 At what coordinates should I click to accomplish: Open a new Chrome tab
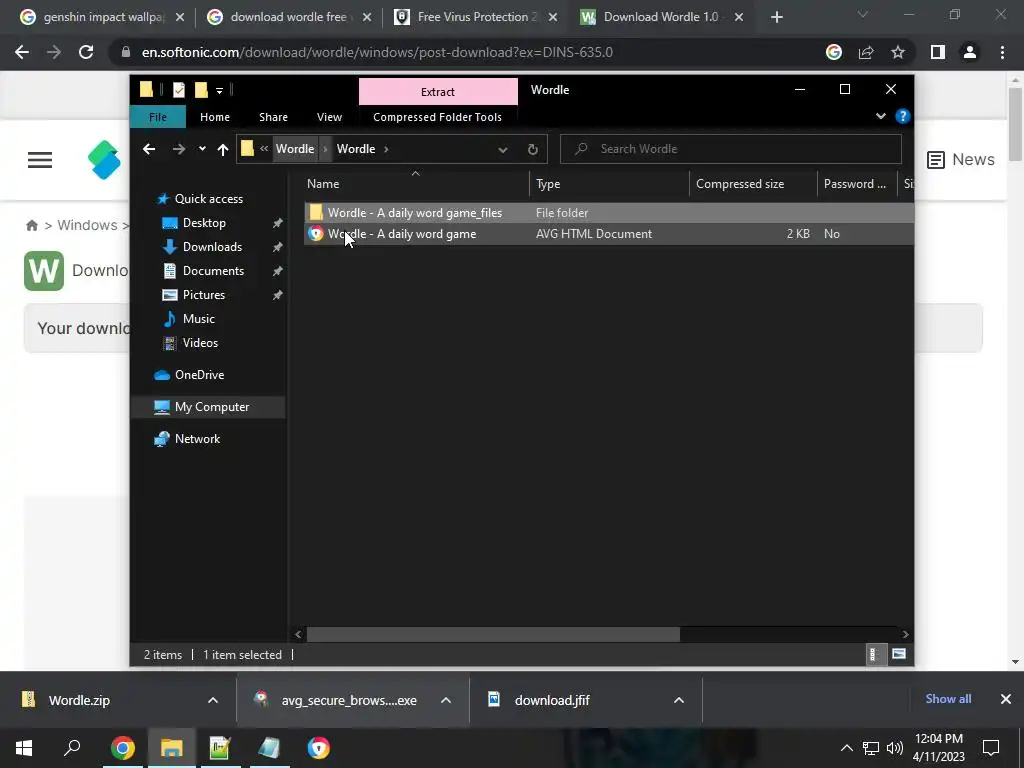[x=776, y=18]
